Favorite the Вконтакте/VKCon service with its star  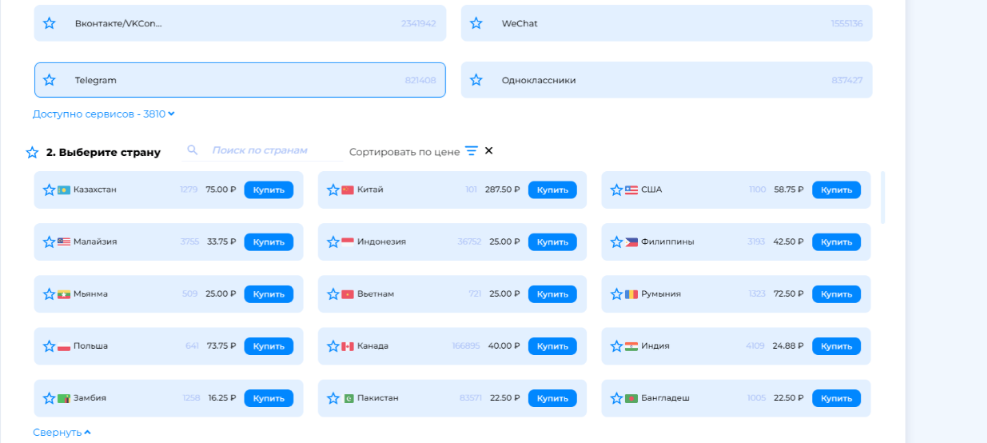click(49, 23)
